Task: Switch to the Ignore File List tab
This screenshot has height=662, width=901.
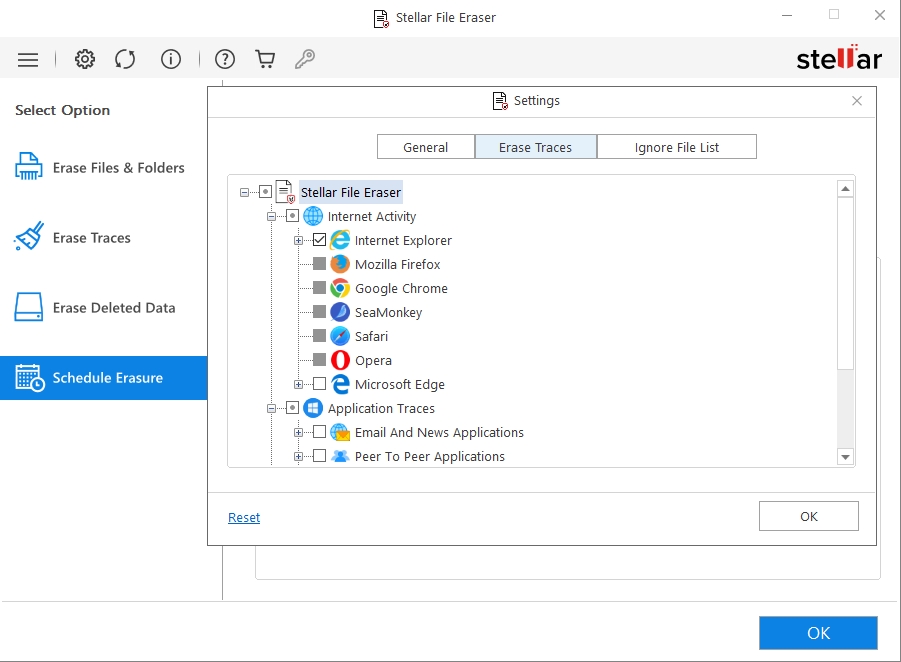Action: 676,147
